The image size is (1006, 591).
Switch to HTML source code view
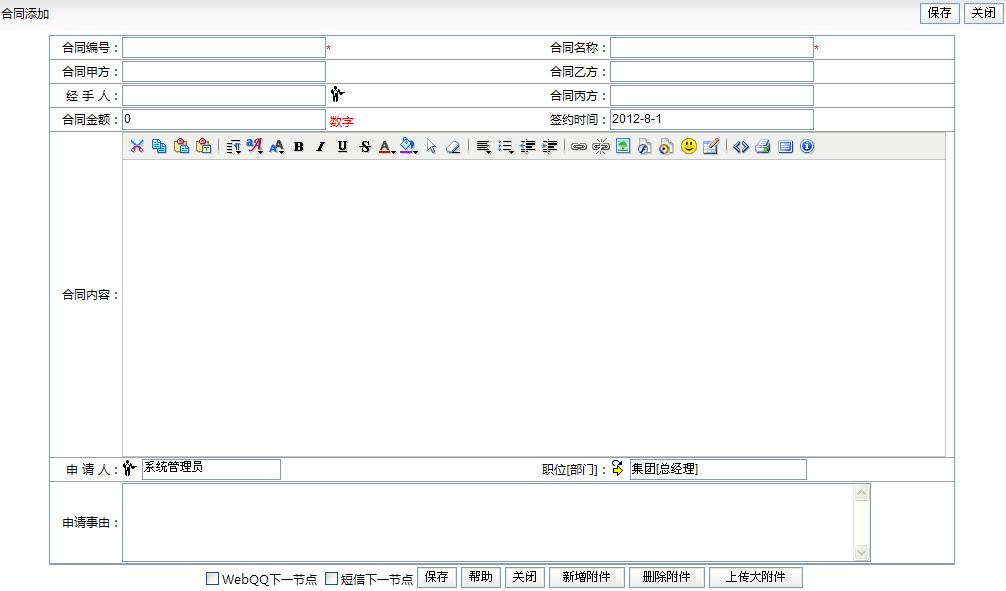point(741,147)
